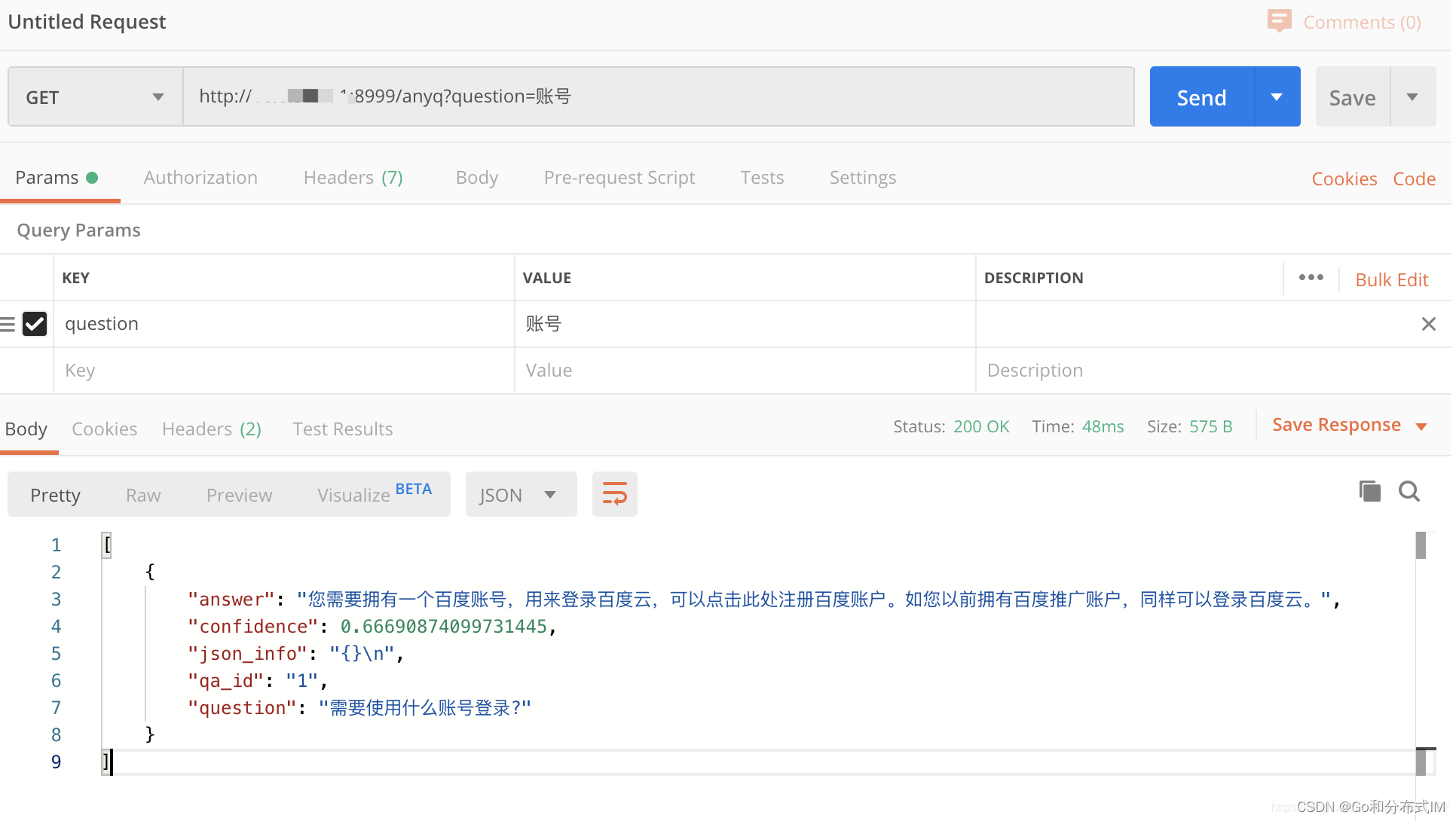Click the copy response to clipboard icon
Image resolution: width=1456 pixels, height=821 pixels.
pos(1369,492)
